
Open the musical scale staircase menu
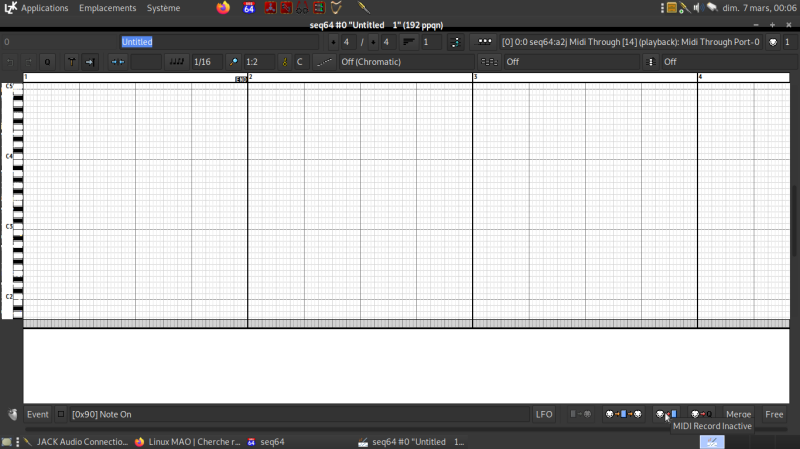coord(324,62)
